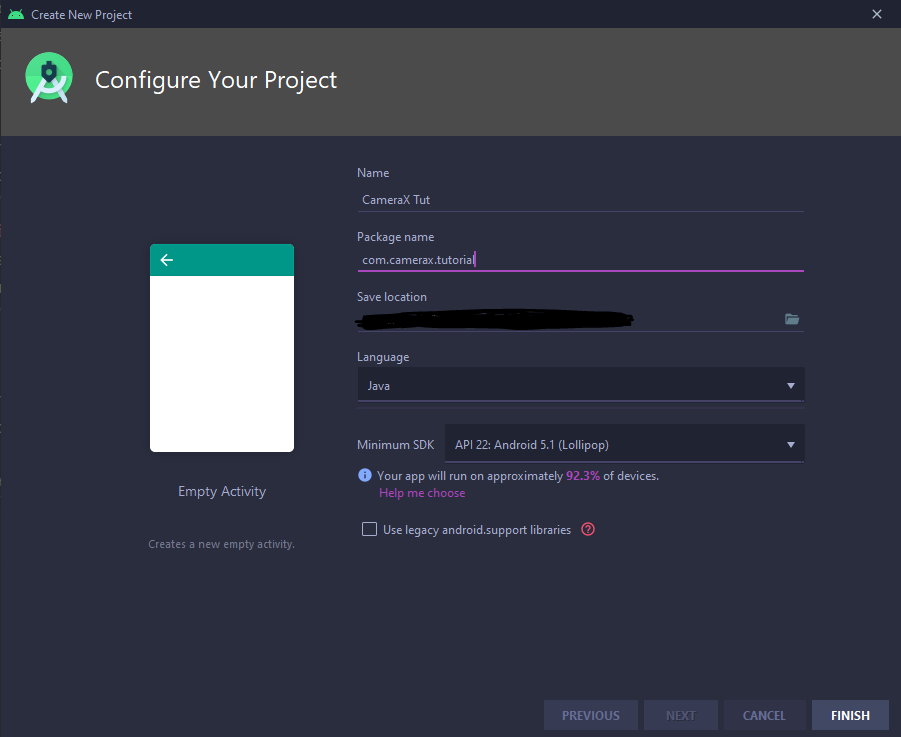
Task: Close the Create New Project dialog
Action: (877, 14)
